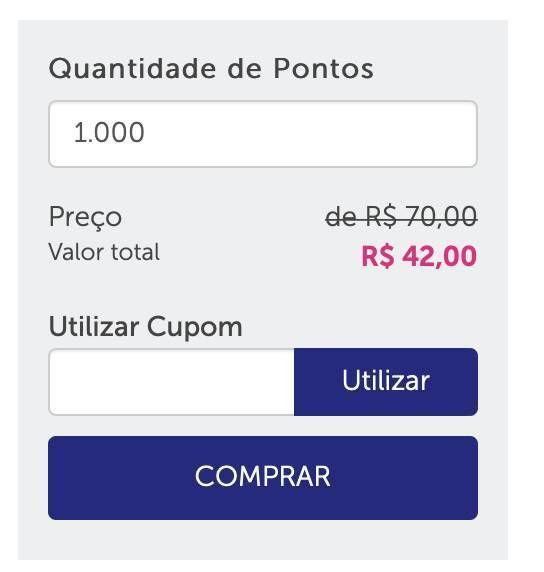
Task: Click the "70,00" number in struck price
Action: click(441, 217)
